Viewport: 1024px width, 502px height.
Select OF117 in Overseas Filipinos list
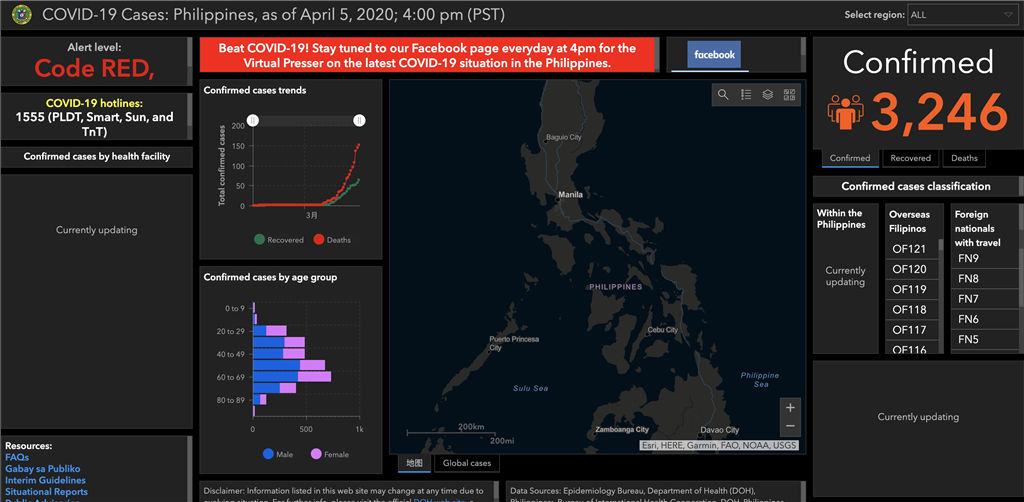[x=910, y=330]
